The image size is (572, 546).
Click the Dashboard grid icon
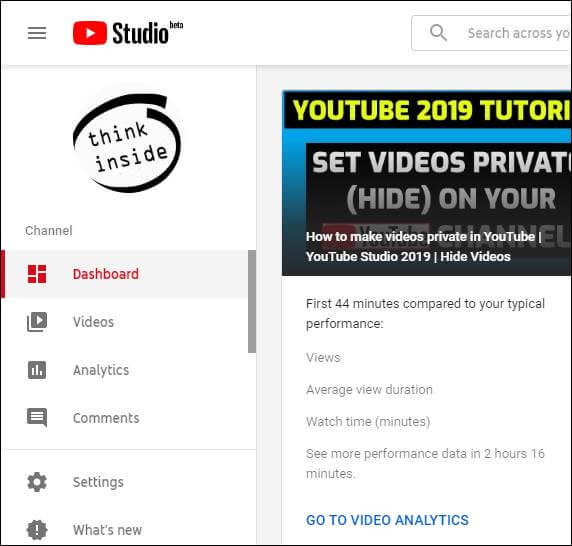[x=37, y=274]
